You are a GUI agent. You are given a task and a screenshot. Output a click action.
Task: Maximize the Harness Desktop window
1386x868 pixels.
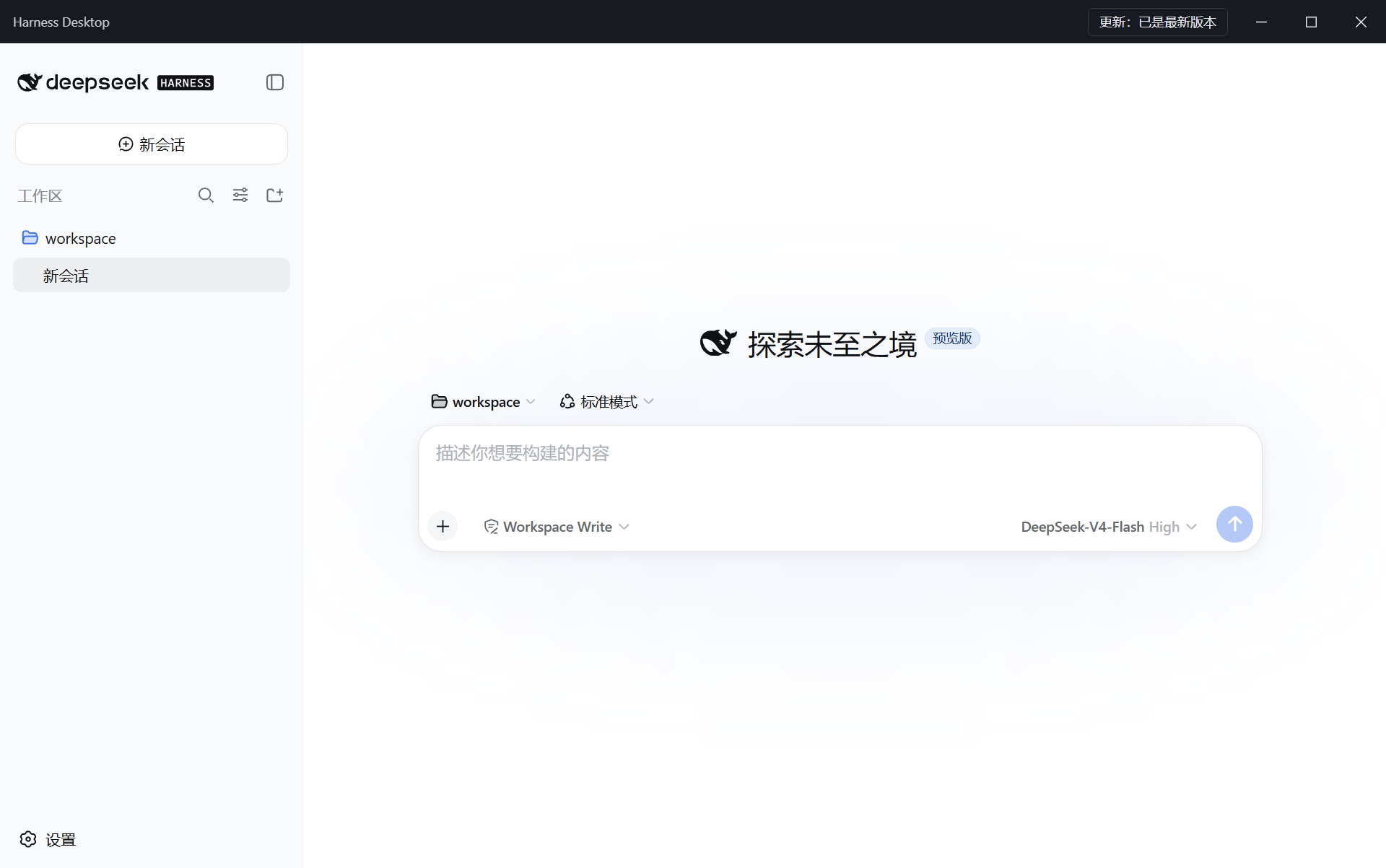(x=1311, y=22)
